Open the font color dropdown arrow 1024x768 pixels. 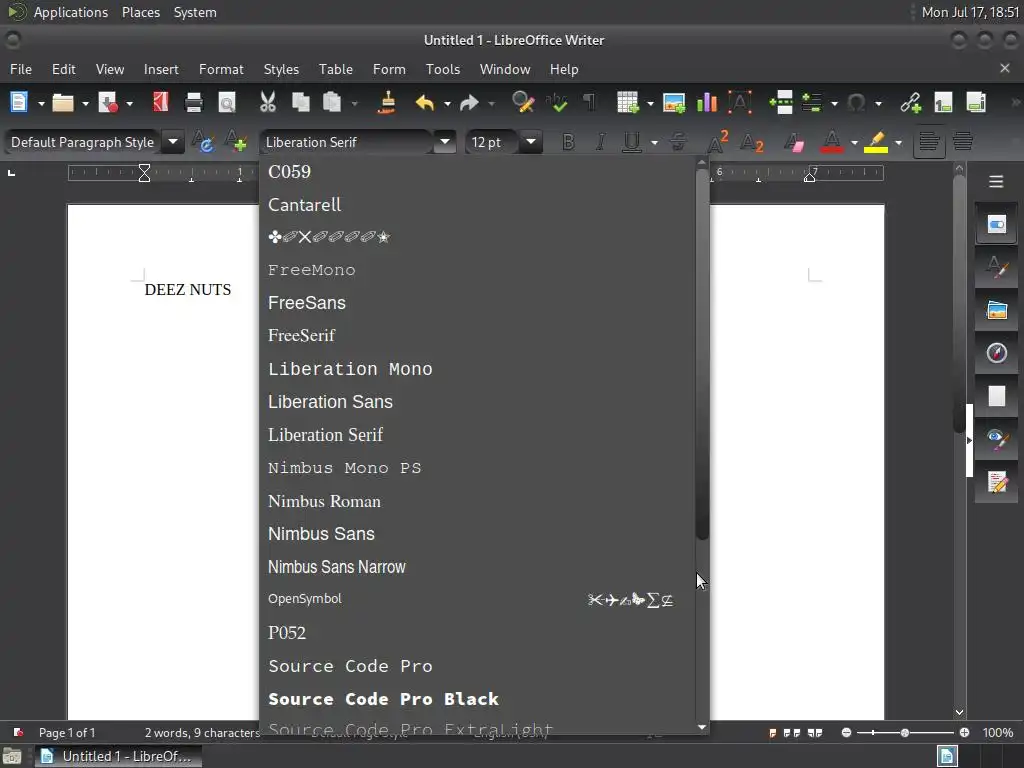[x=854, y=142]
